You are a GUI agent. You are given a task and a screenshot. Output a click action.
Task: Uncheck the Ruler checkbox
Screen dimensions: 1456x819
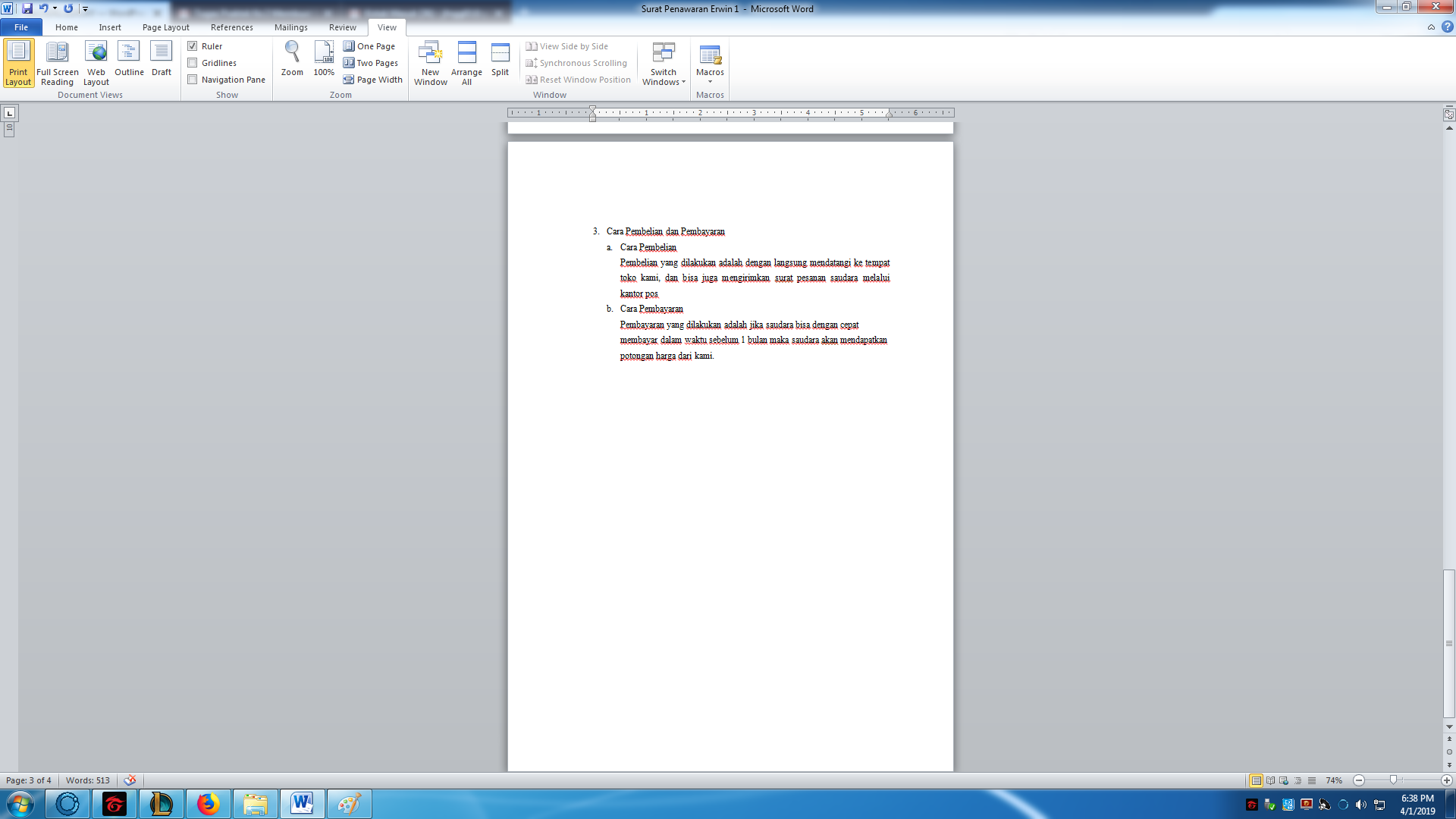tap(193, 46)
